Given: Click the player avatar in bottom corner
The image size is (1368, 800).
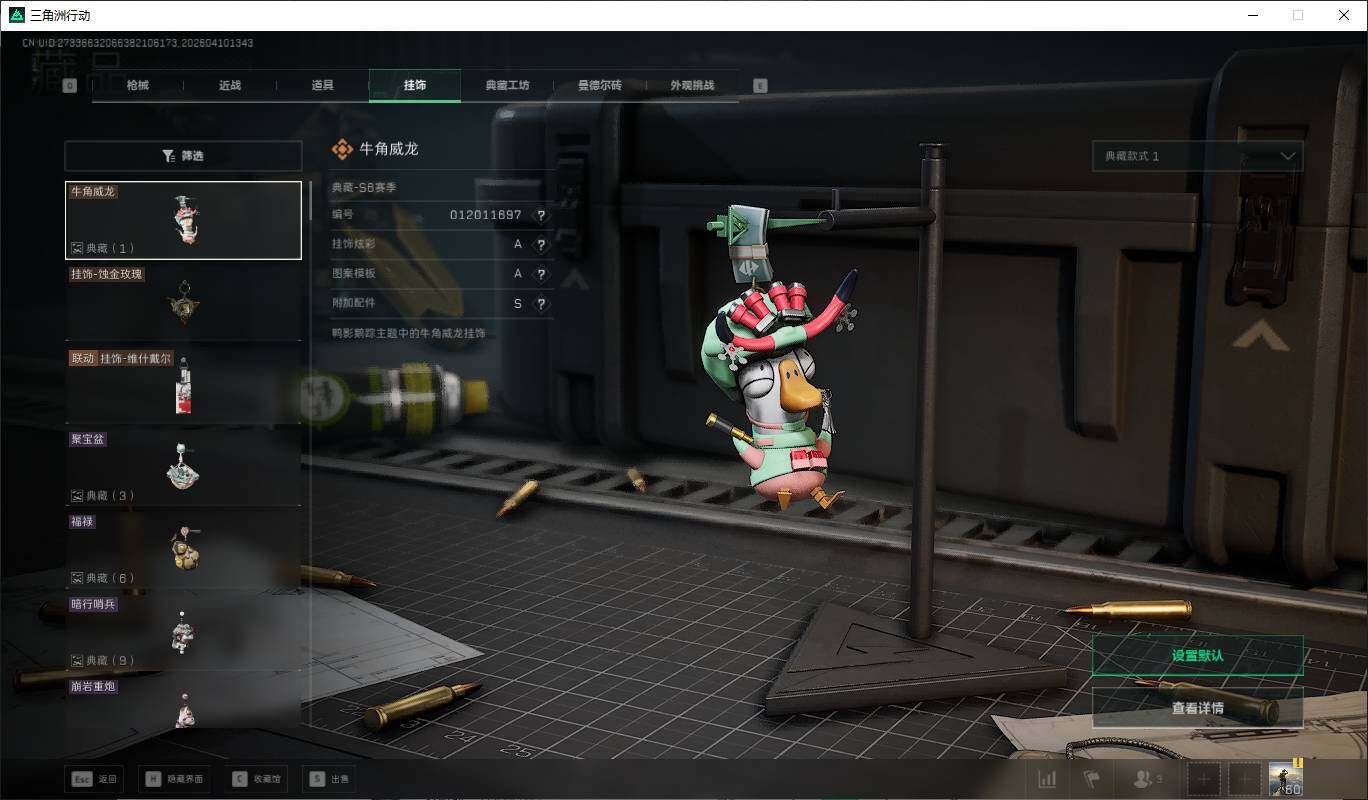Looking at the screenshot, I should [x=1285, y=779].
